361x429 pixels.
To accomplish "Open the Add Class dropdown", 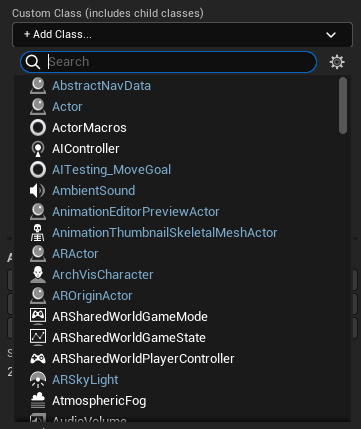I will 182,34.
